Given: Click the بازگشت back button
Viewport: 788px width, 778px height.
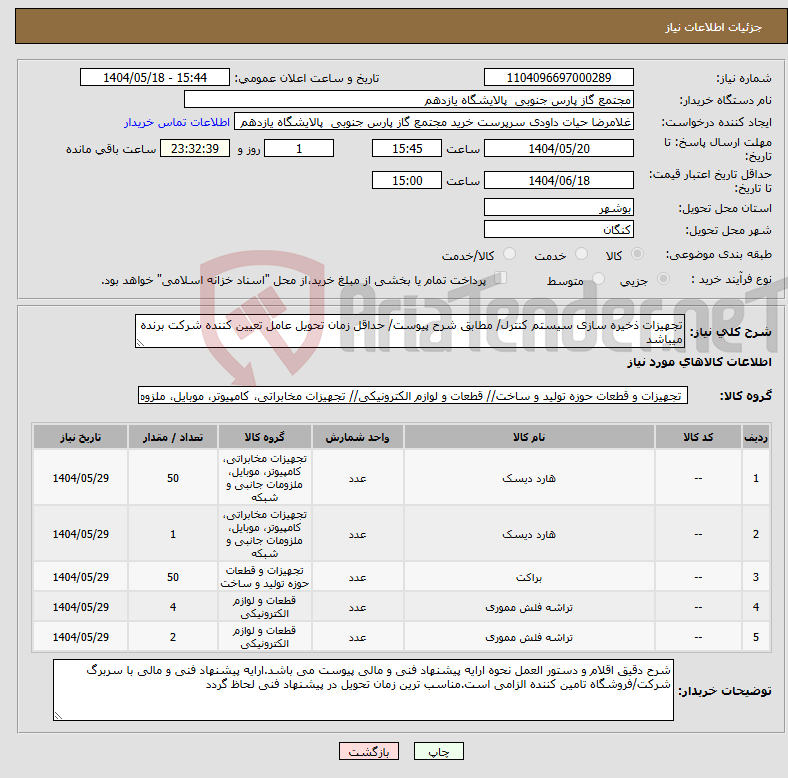Looking at the screenshot, I should [369, 751].
